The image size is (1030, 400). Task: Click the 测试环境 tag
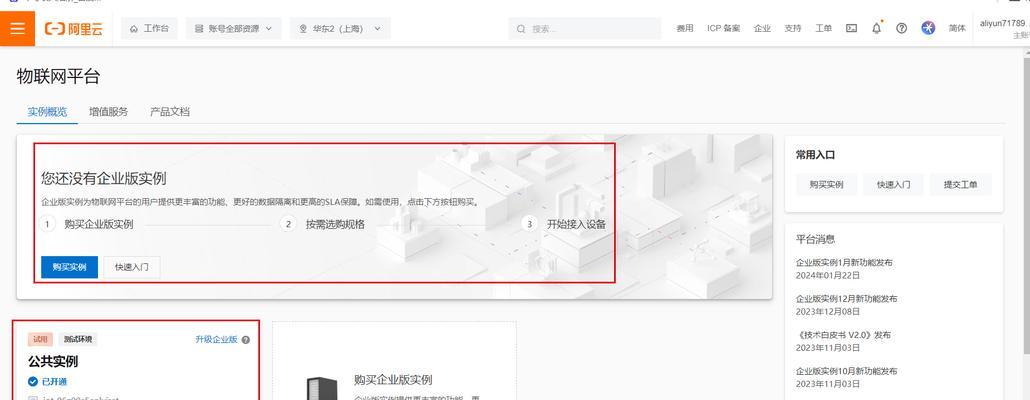pos(78,340)
